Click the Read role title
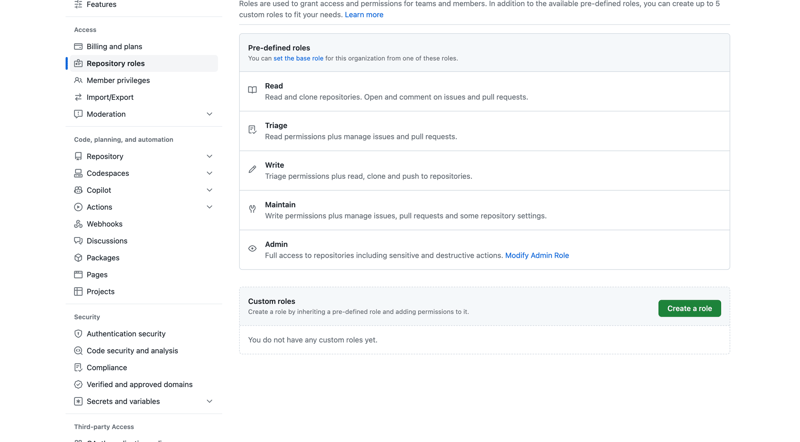The width and height of the screenshot is (800, 442). click(274, 86)
